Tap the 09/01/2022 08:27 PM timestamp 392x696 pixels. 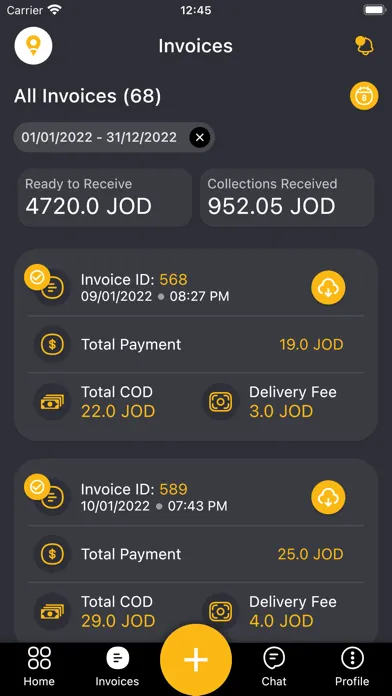coord(155,297)
